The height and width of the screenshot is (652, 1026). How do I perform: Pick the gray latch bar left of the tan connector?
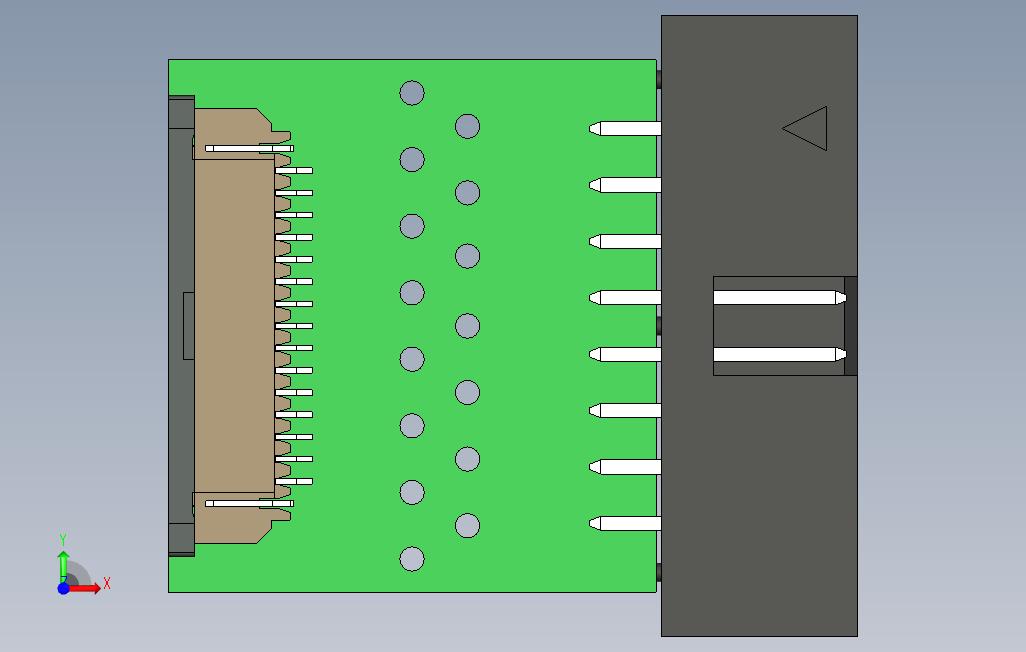181,325
